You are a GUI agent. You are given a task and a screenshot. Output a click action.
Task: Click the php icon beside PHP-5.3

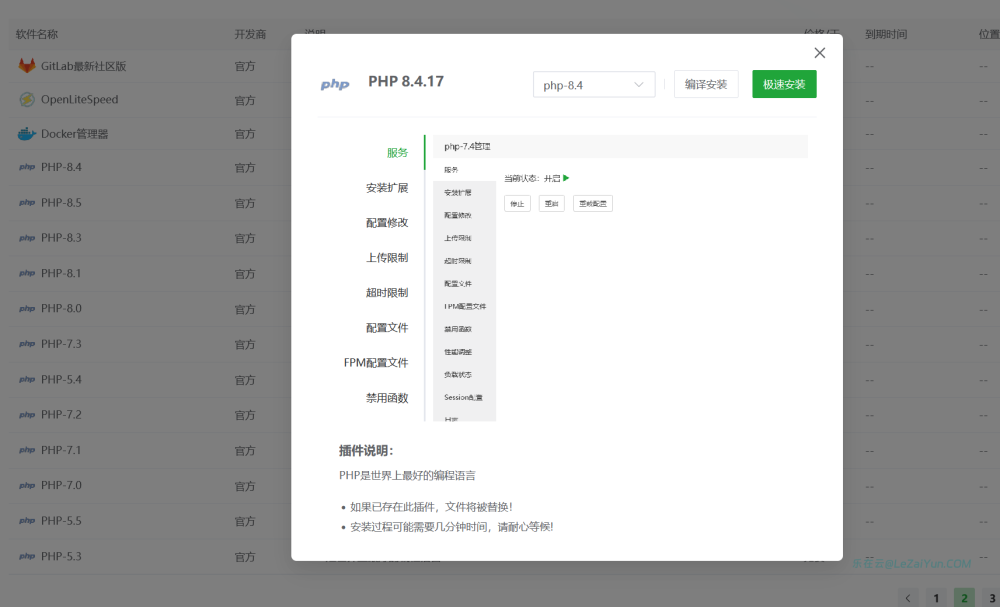27,556
